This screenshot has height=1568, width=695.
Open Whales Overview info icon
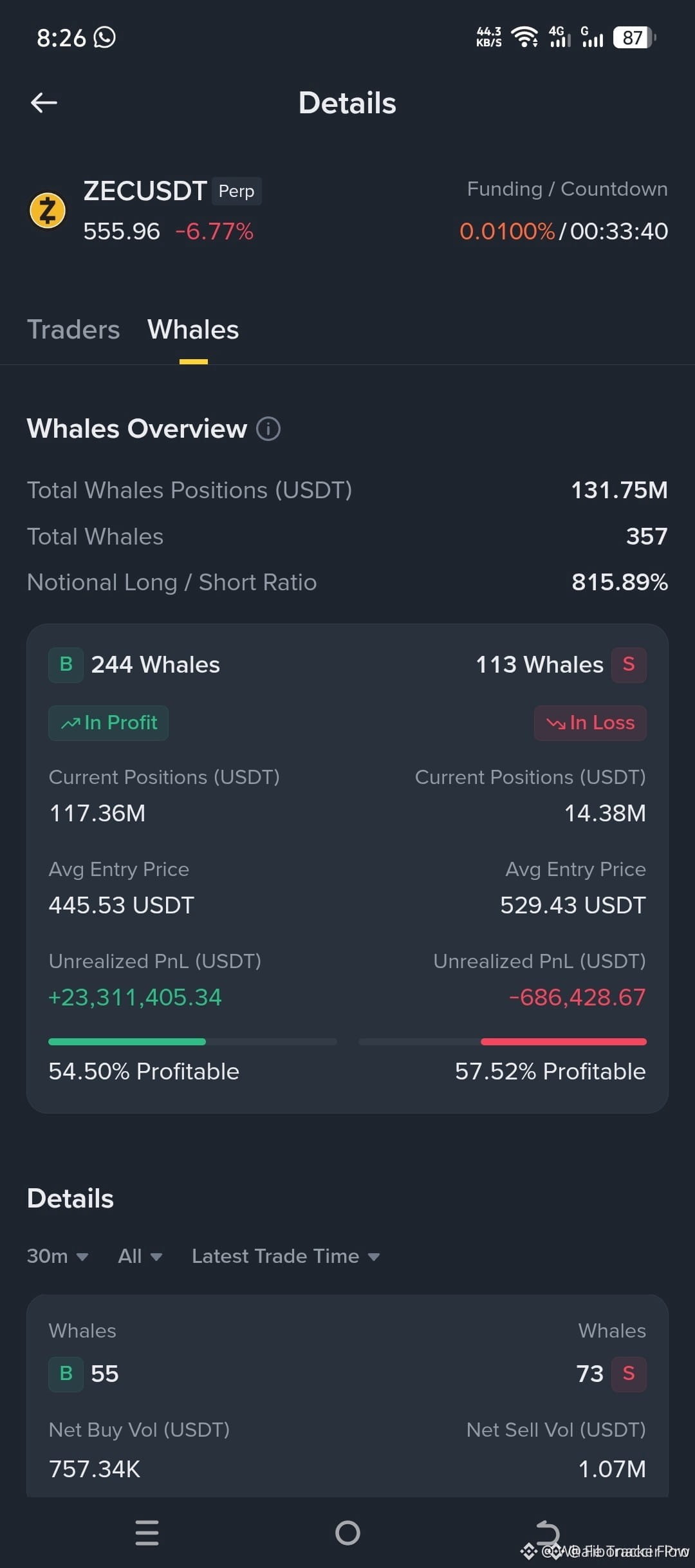(268, 429)
